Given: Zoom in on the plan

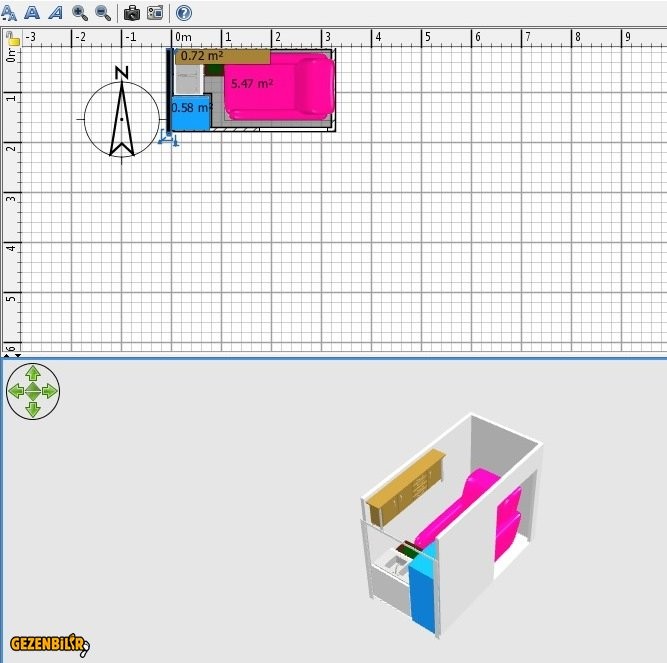Looking at the screenshot, I should [80, 13].
